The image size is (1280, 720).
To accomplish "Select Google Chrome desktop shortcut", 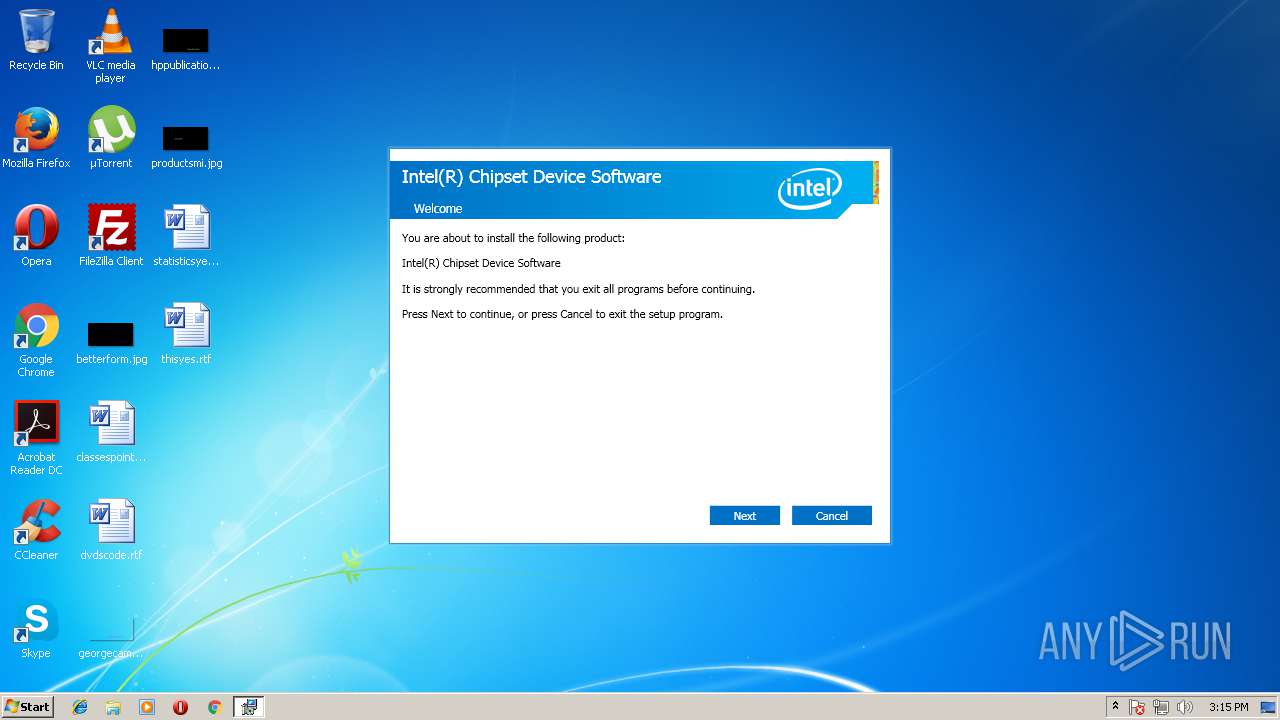I will tap(36, 340).
